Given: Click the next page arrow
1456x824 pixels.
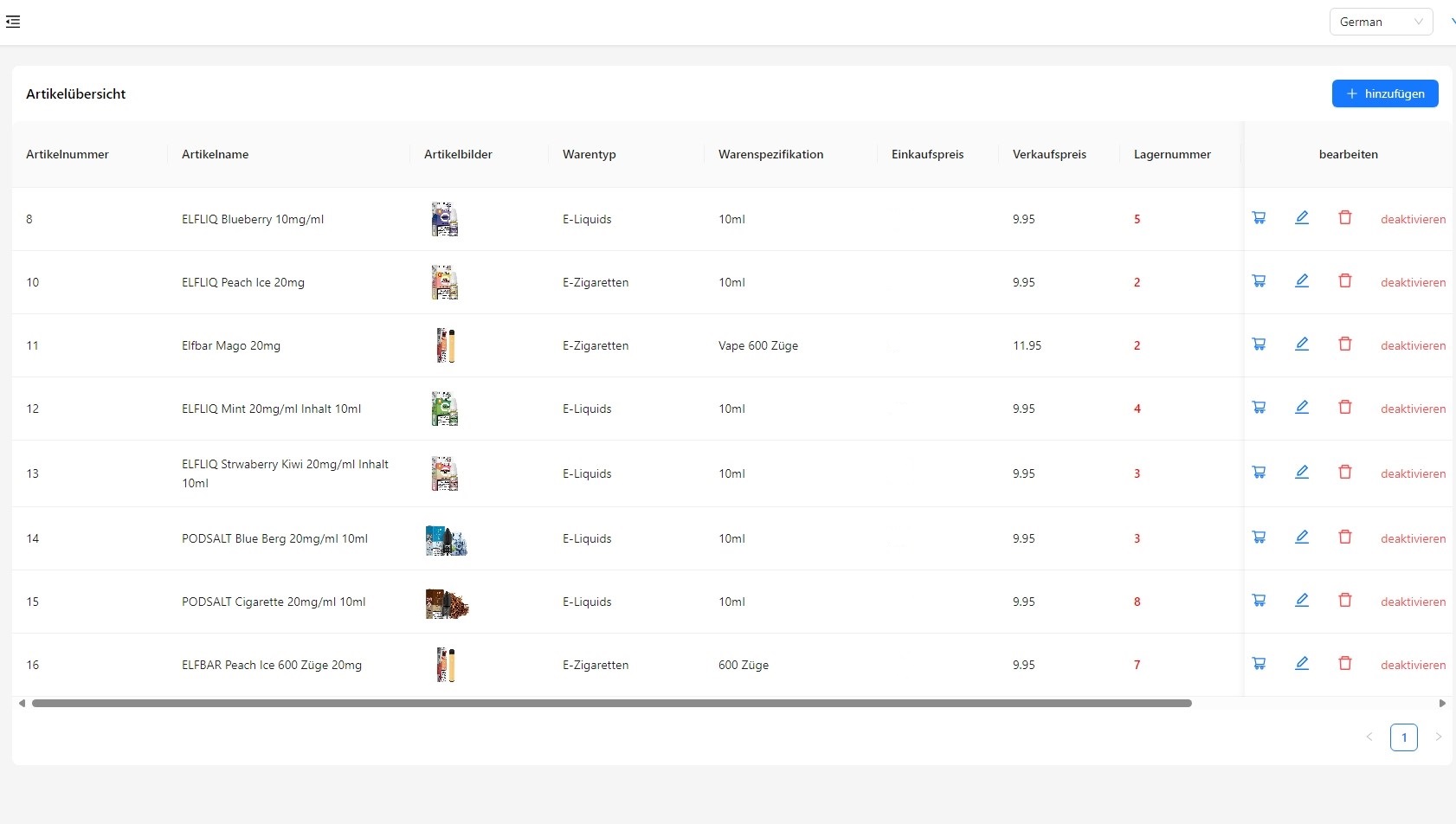Looking at the screenshot, I should (1439, 737).
